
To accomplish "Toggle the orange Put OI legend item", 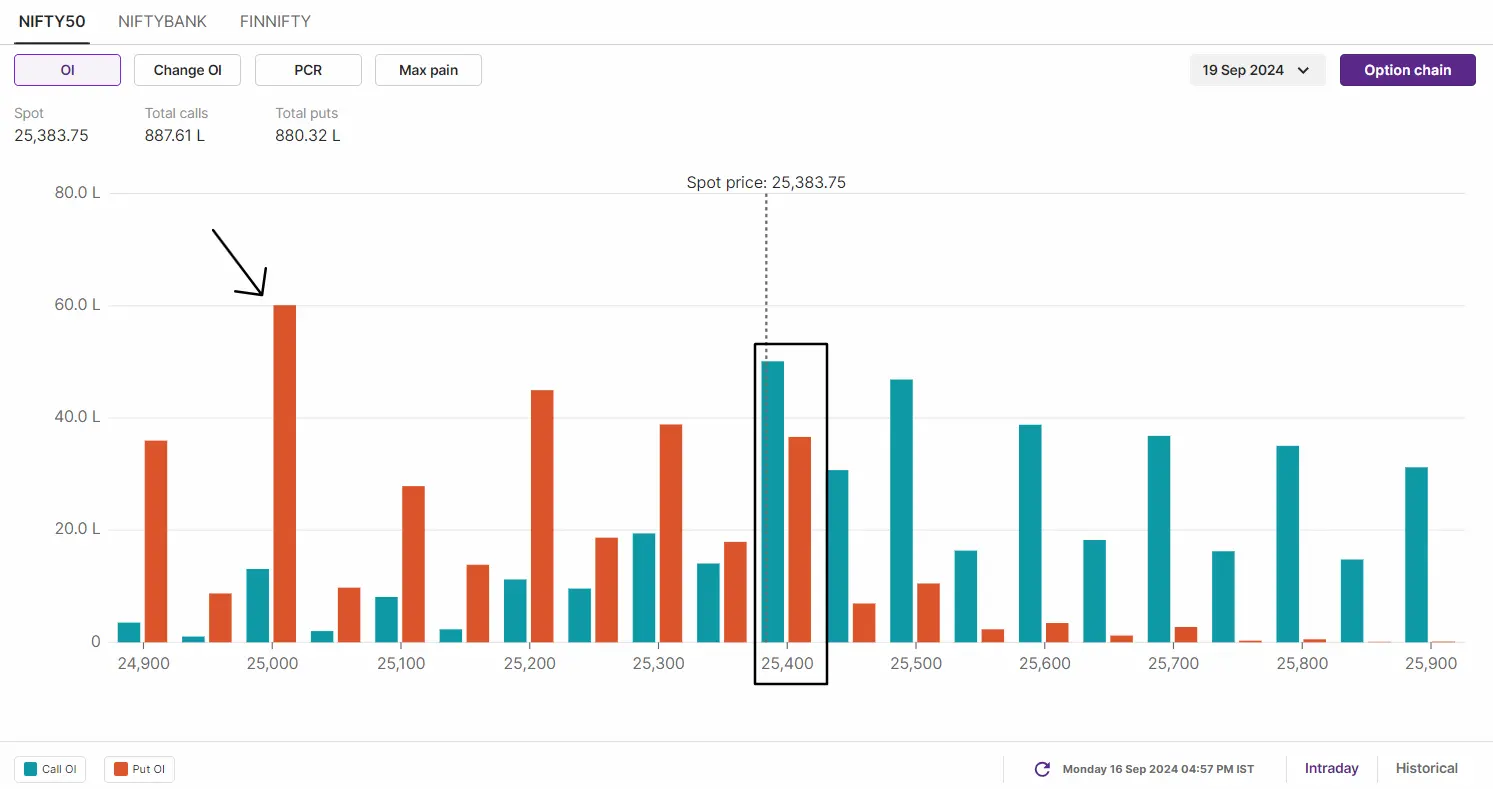I will (140, 769).
